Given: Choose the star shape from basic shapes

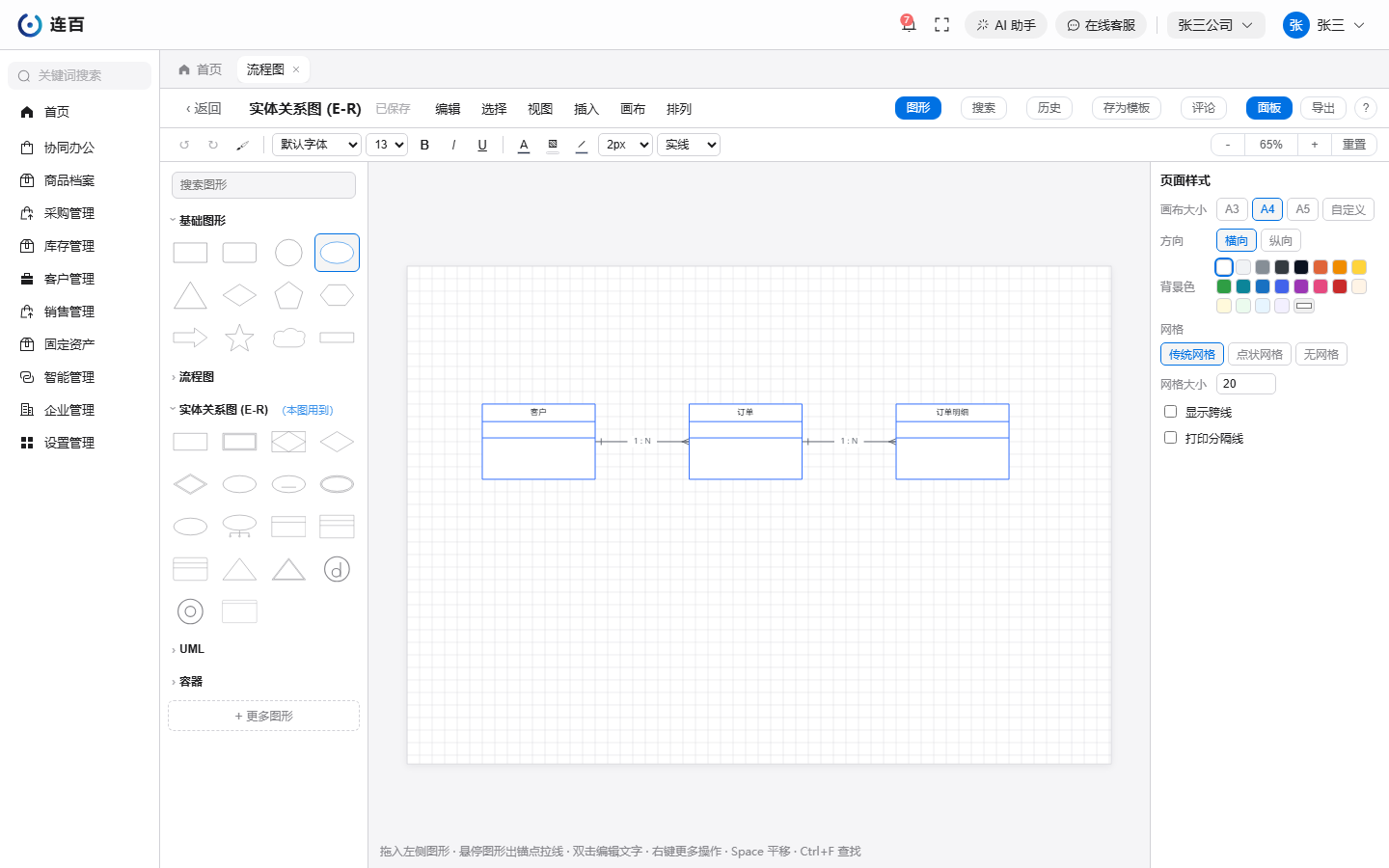Looking at the screenshot, I should 239,338.
